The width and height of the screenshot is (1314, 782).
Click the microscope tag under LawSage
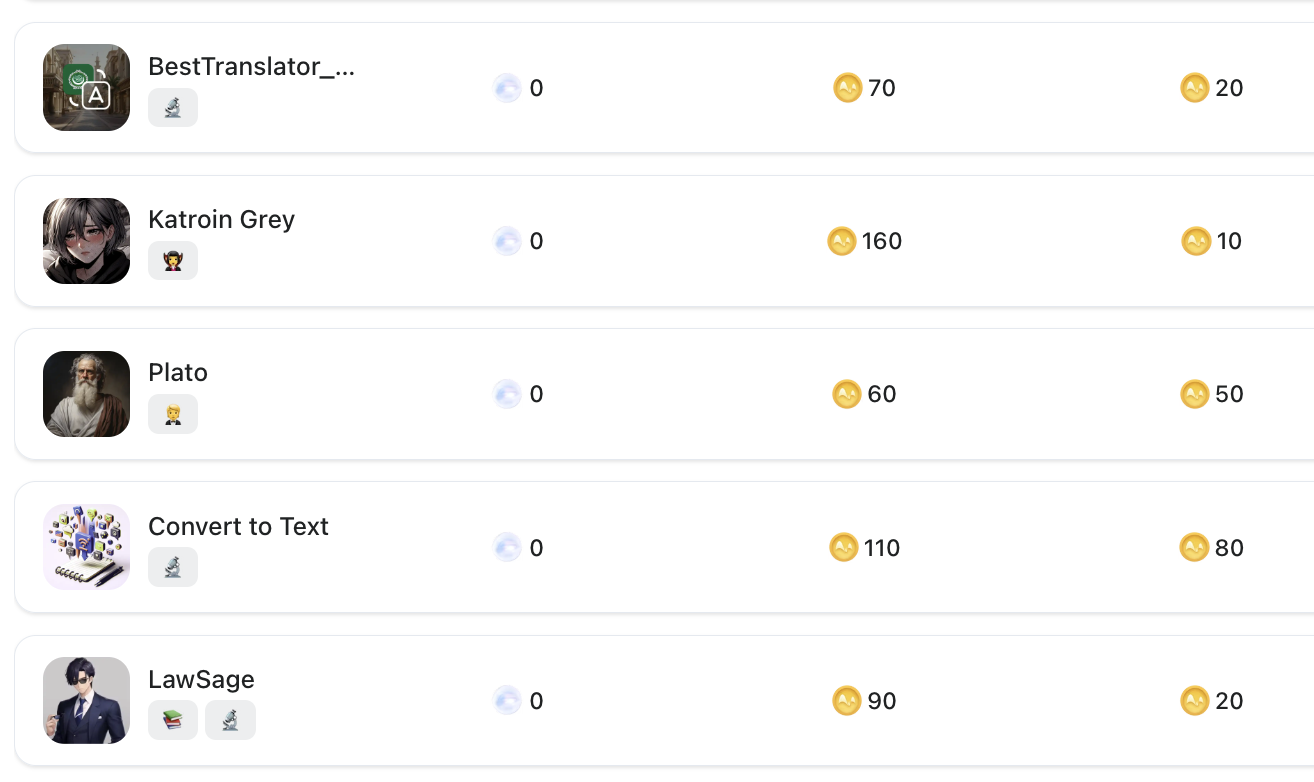(230, 720)
